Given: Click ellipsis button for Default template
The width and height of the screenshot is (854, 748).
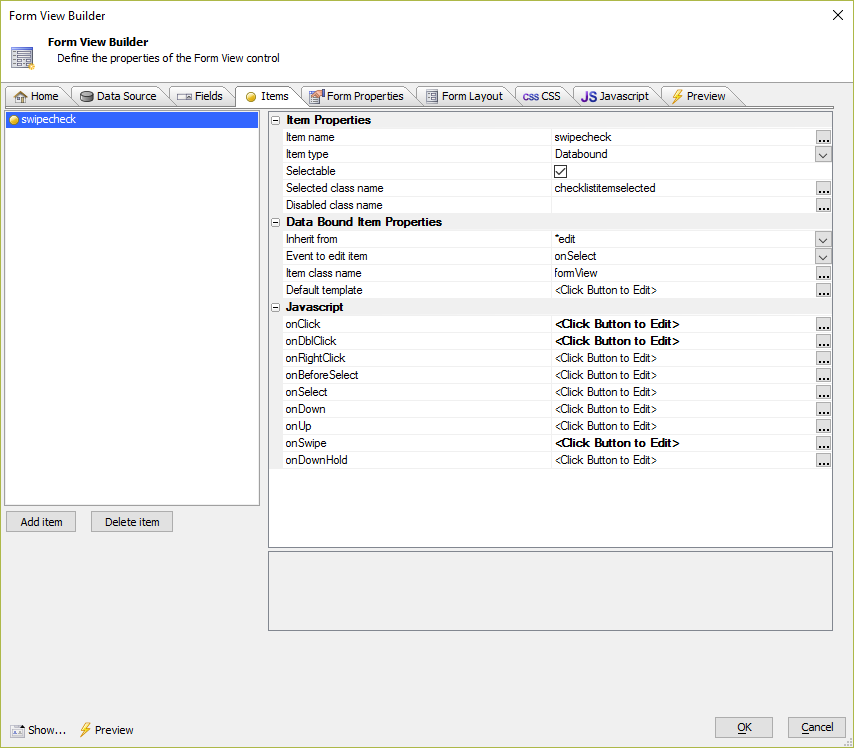Looking at the screenshot, I should click(x=823, y=290).
